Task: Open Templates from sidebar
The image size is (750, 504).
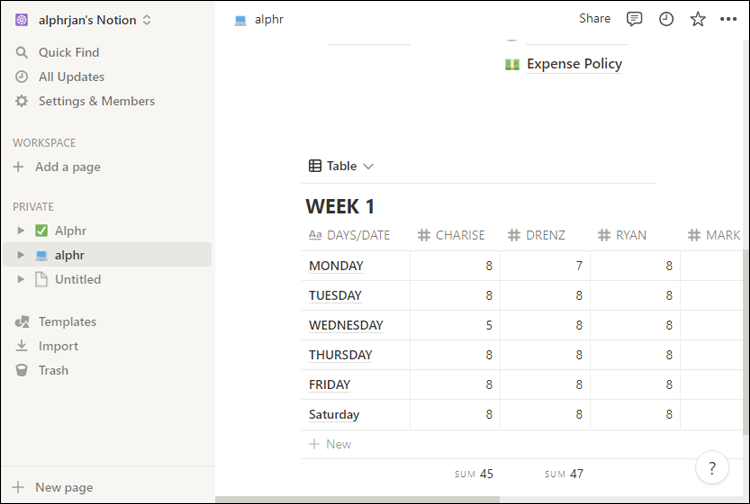Action: 67,322
